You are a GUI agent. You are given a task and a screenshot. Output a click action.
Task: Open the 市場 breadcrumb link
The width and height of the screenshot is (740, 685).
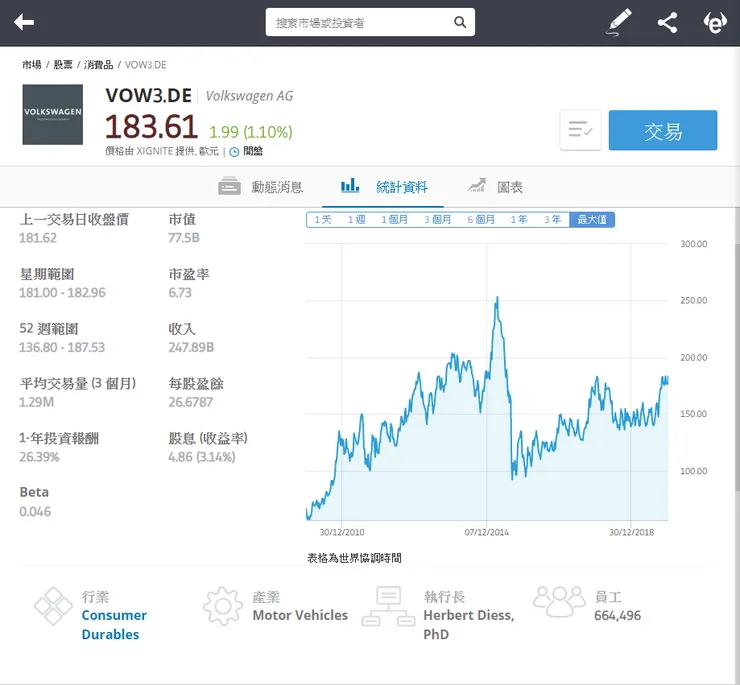click(32, 65)
